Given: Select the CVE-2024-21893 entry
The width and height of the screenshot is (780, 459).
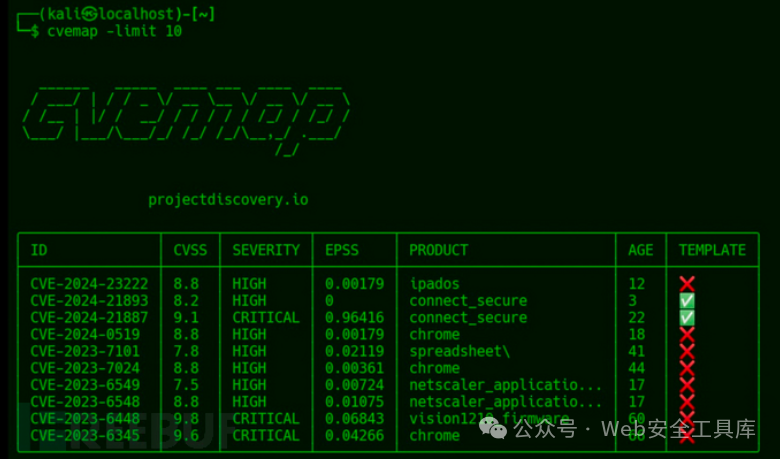Looking at the screenshot, I should 90,301.
